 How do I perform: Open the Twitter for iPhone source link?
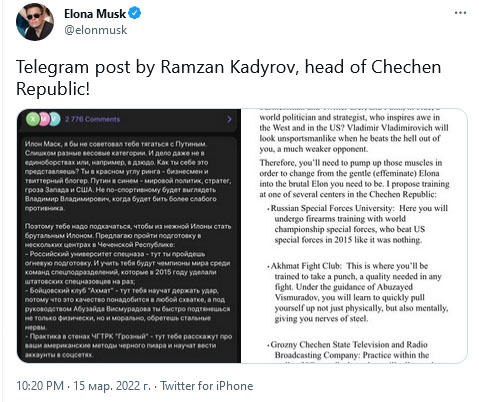tap(207, 386)
